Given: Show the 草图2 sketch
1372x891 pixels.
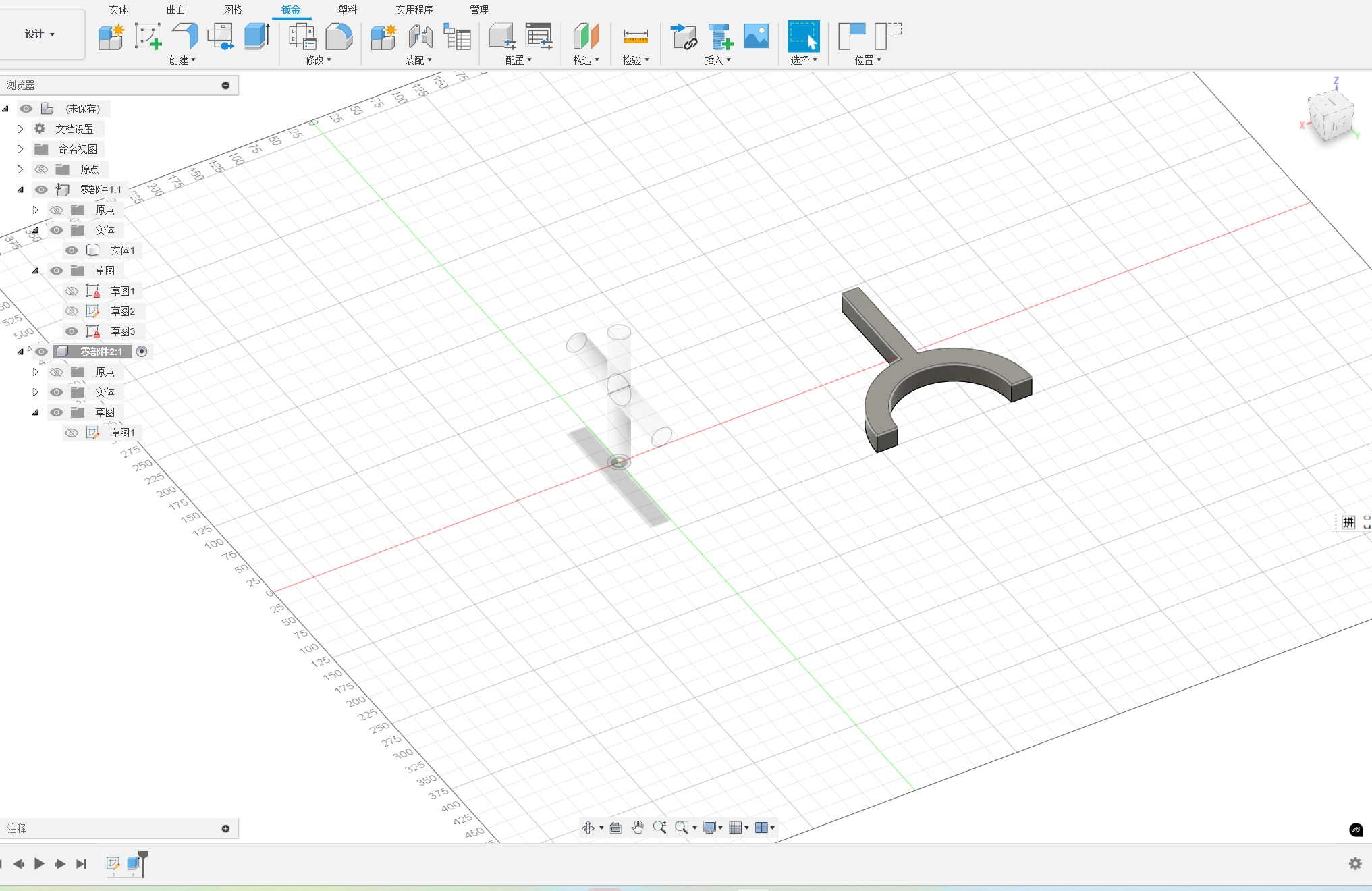Looking at the screenshot, I should tap(72, 311).
